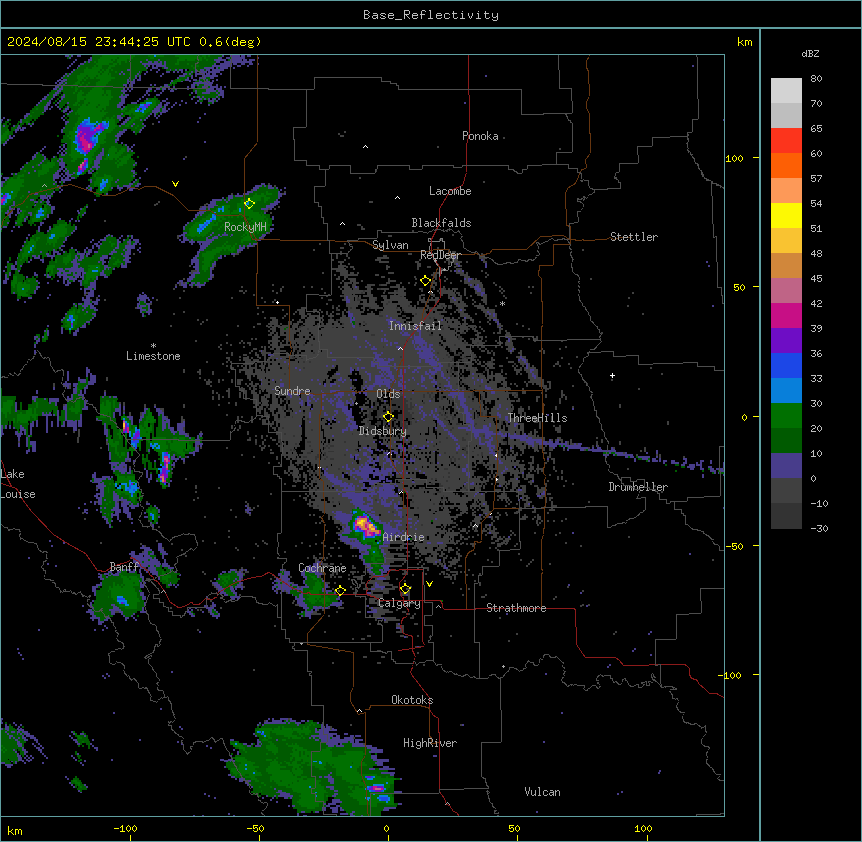The width and height of the screenshot is (862, 842).
Task: Choose the light gray 80-70 dBZ swatch
Action: [x=786, y=91]
